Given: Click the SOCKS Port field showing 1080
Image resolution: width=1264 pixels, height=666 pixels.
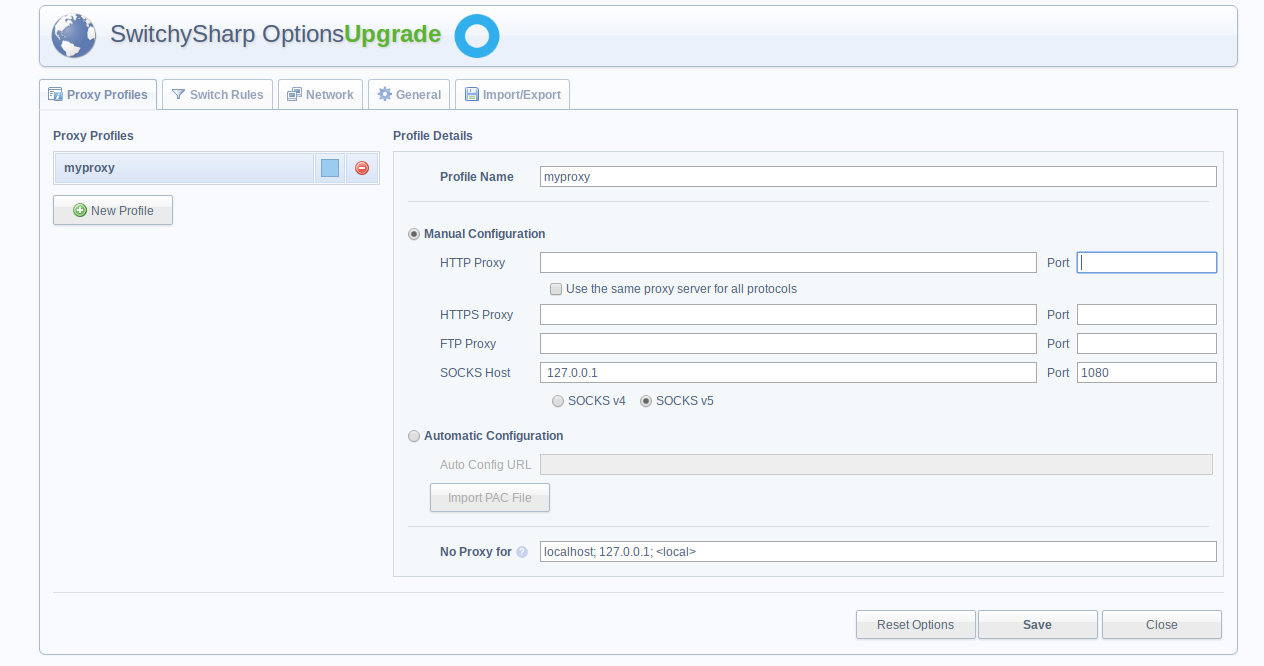Looking at the screenshot, I should (x=1147, y=373).
